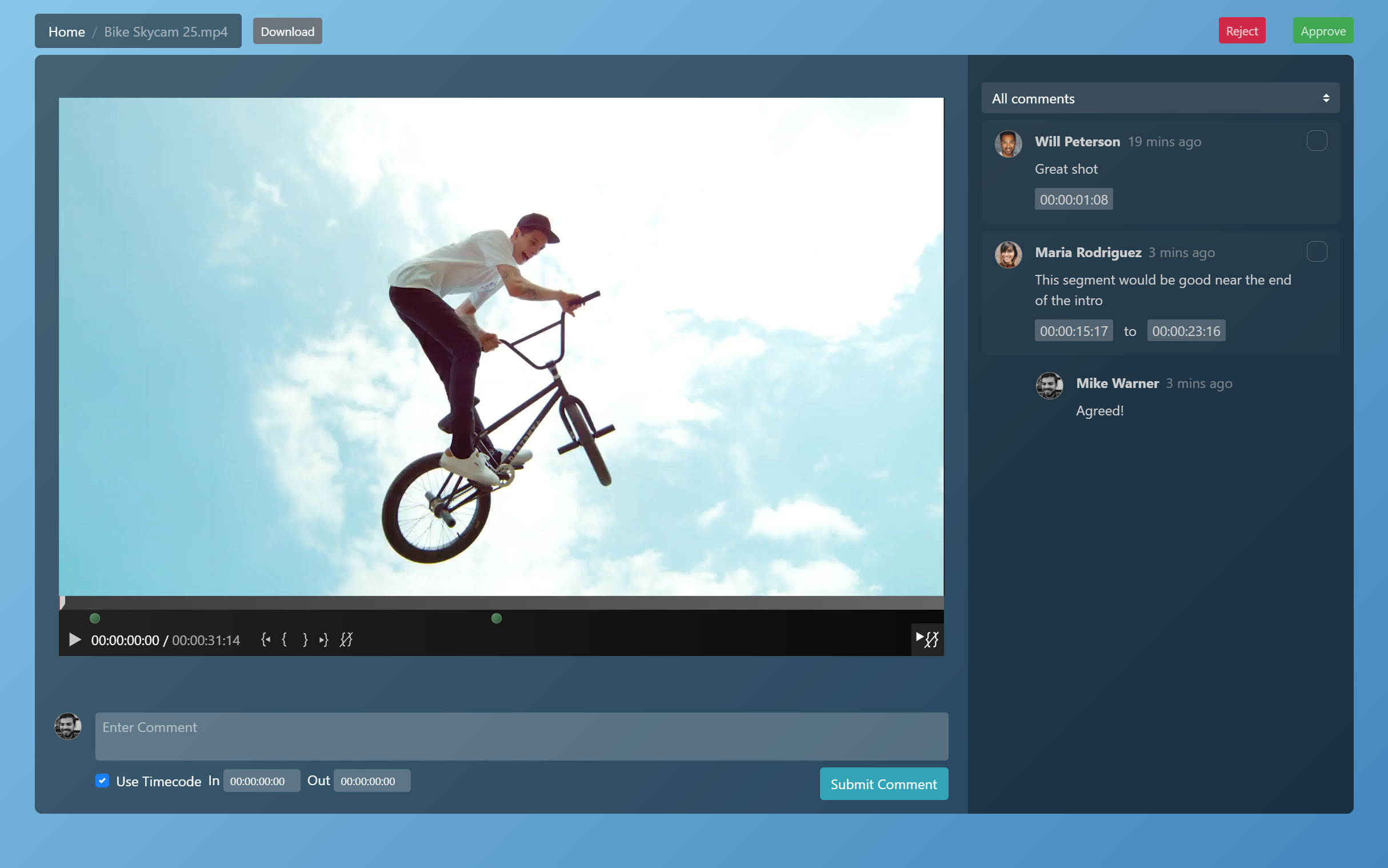Set the out point with the close-brace icon

click(305, 639)
